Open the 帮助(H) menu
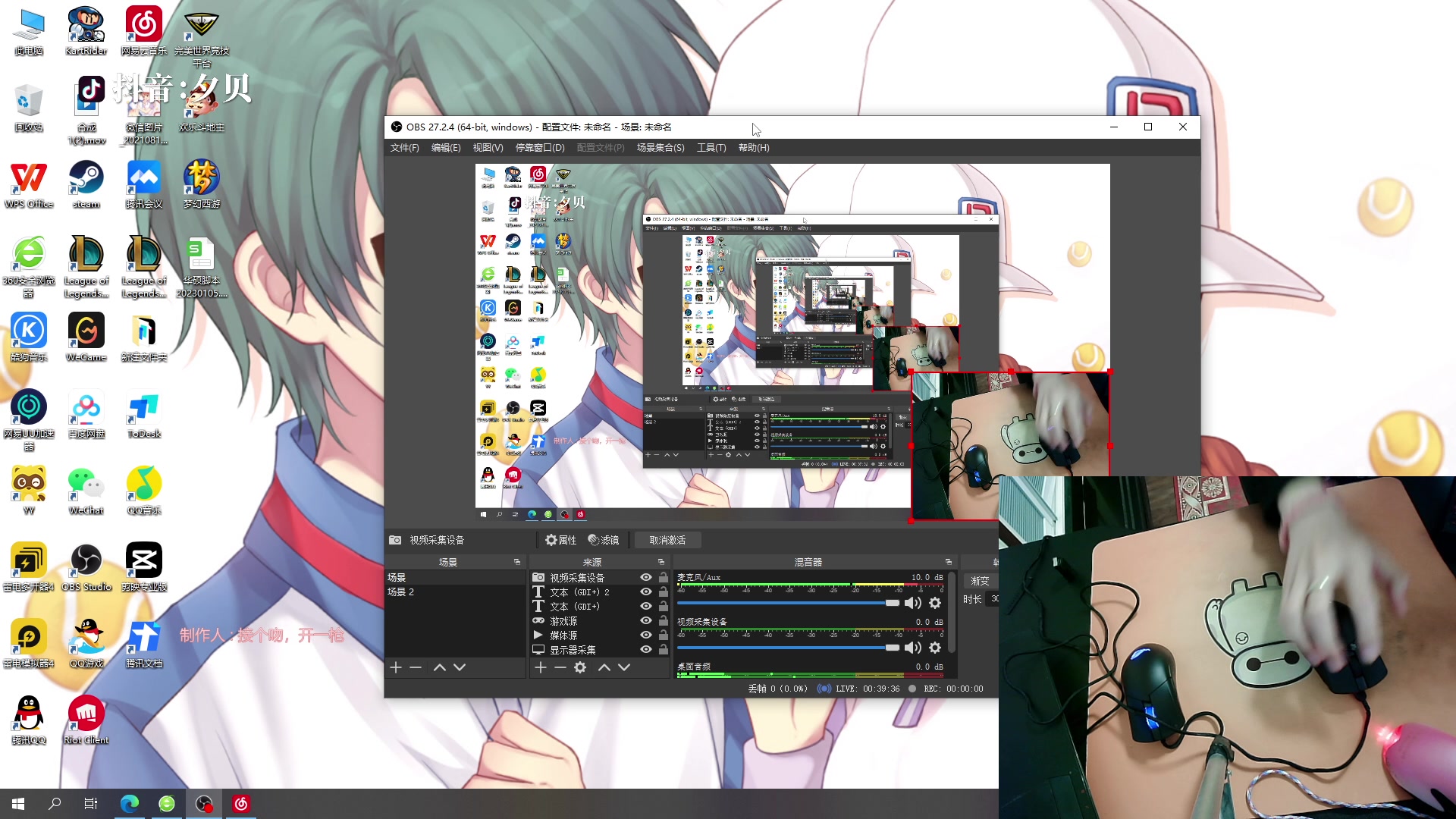 [754, 148]
